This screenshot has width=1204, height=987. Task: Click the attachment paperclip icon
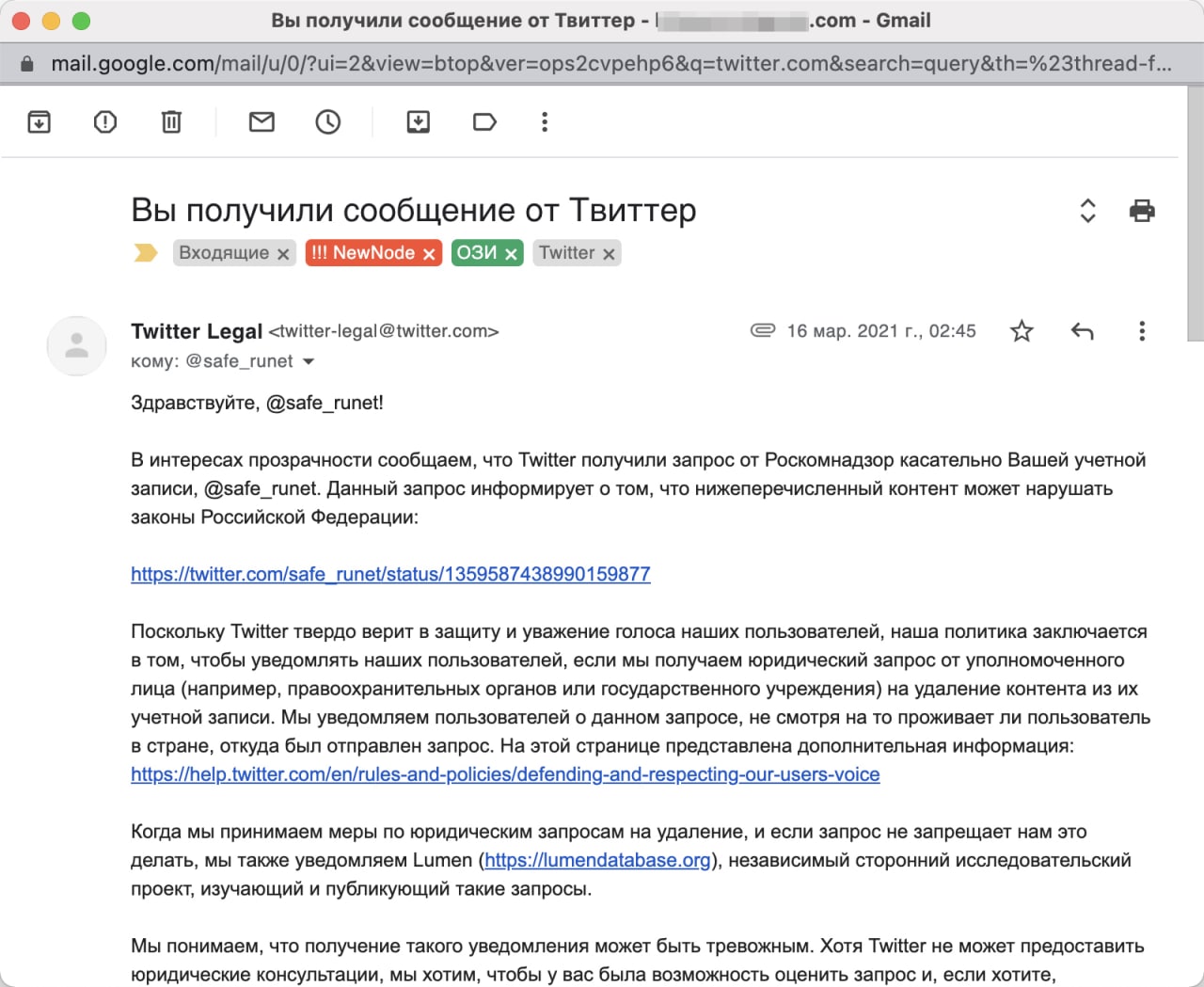click(762, 330)
